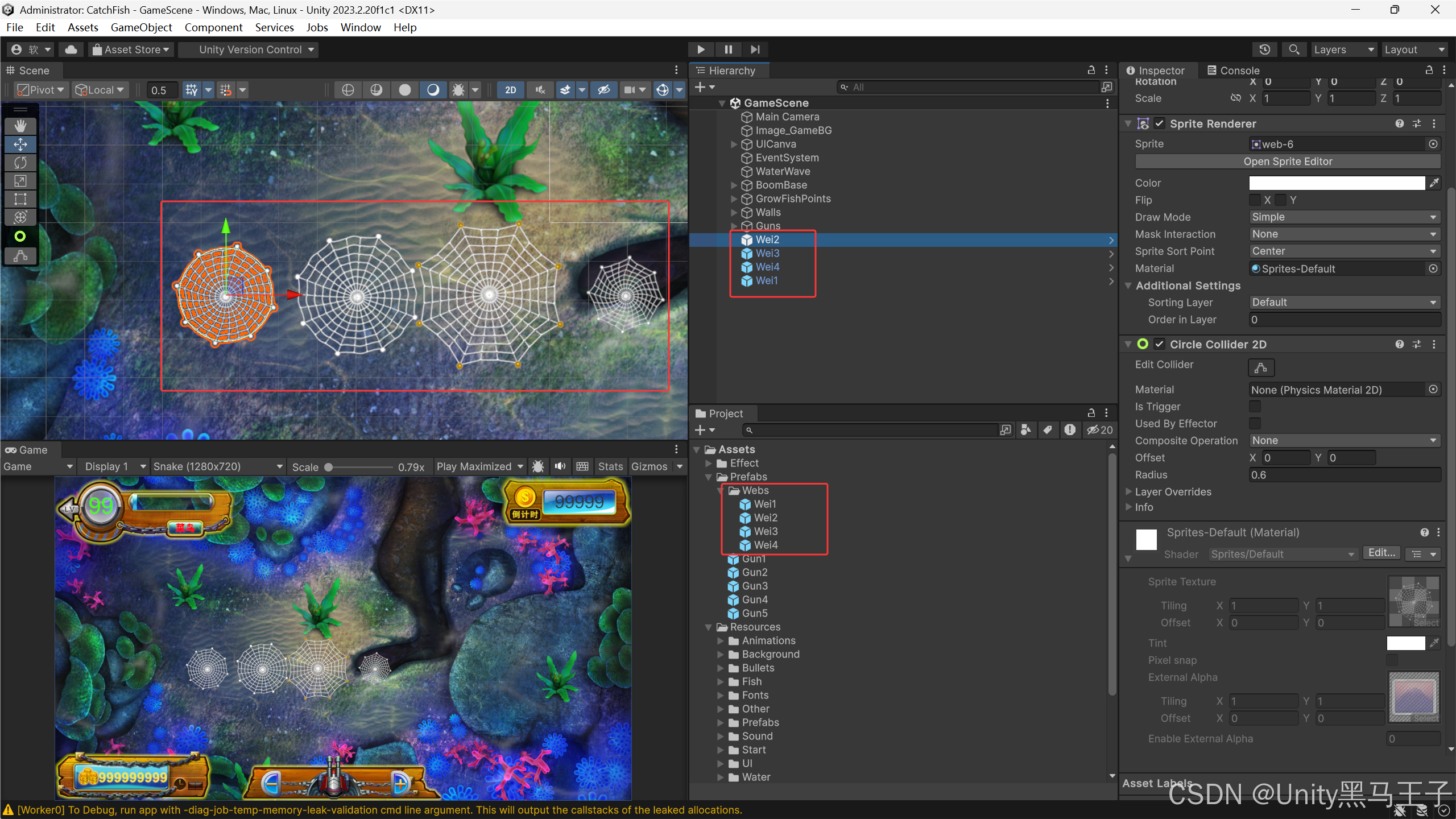Click the Open Sprite Editor button

point(1287,162)
